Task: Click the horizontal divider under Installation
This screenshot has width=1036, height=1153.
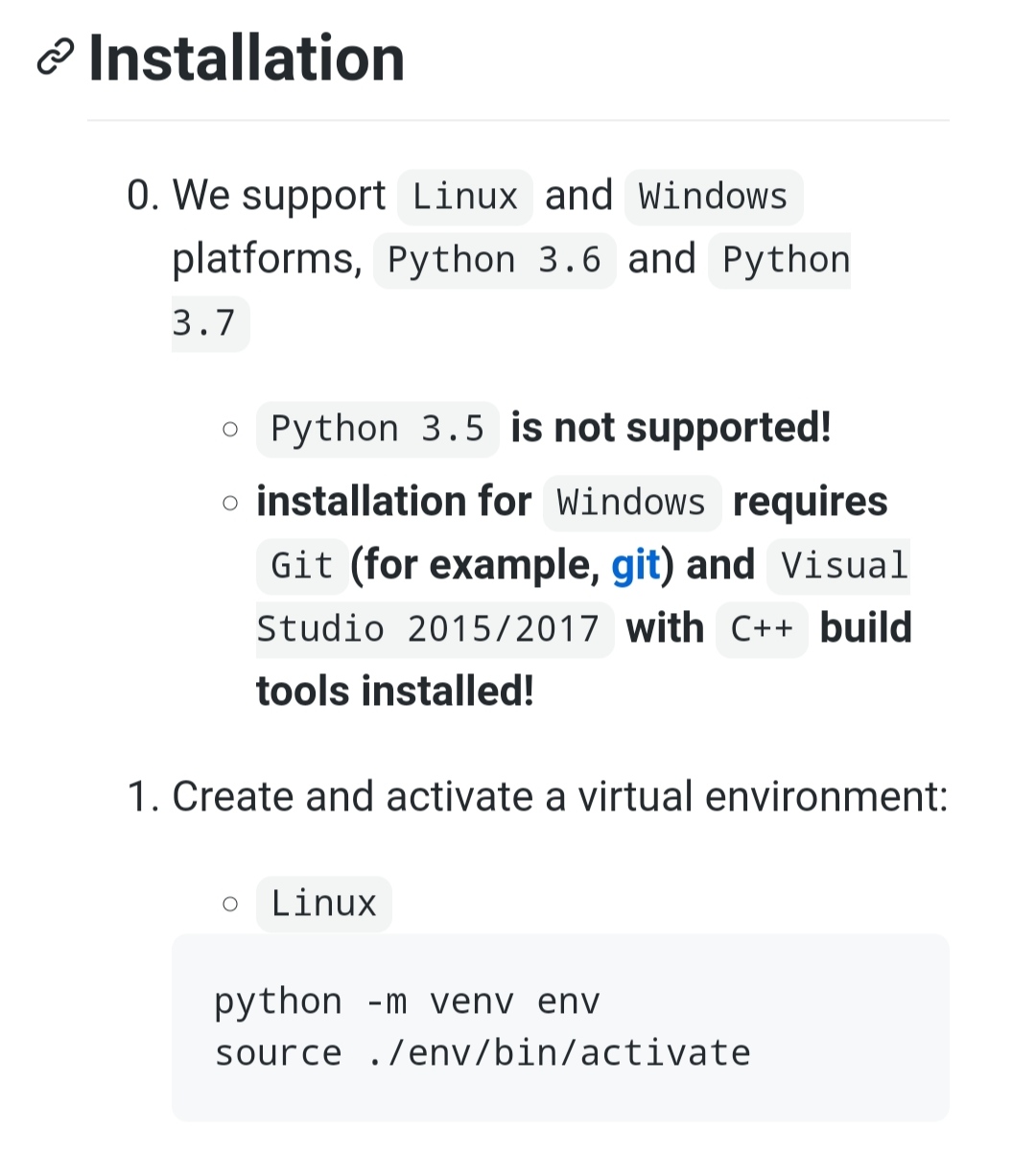Action: click(518, 119)
